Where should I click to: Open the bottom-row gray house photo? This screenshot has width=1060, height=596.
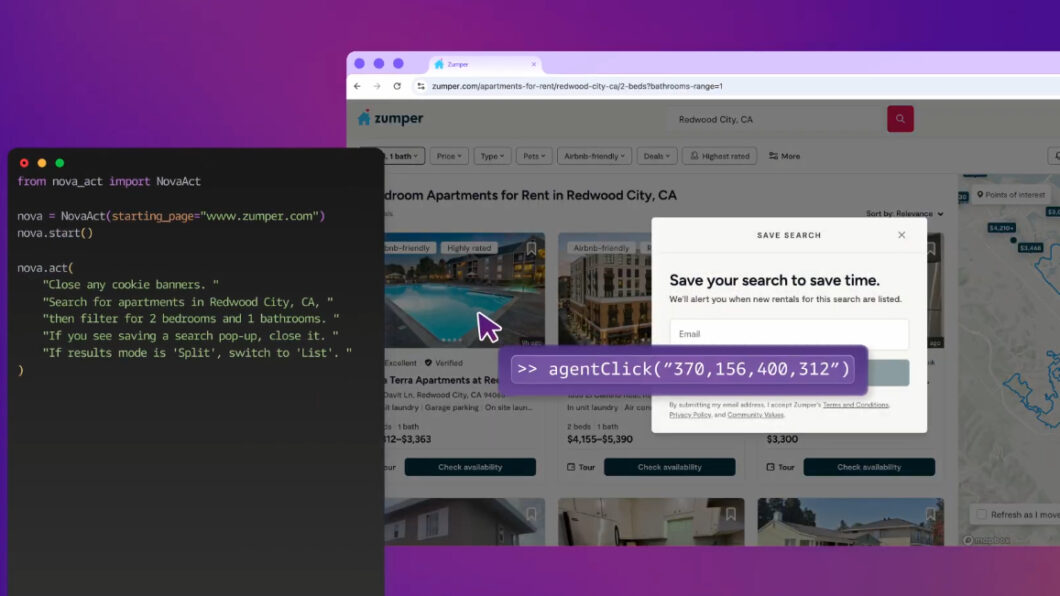(464, 522)
